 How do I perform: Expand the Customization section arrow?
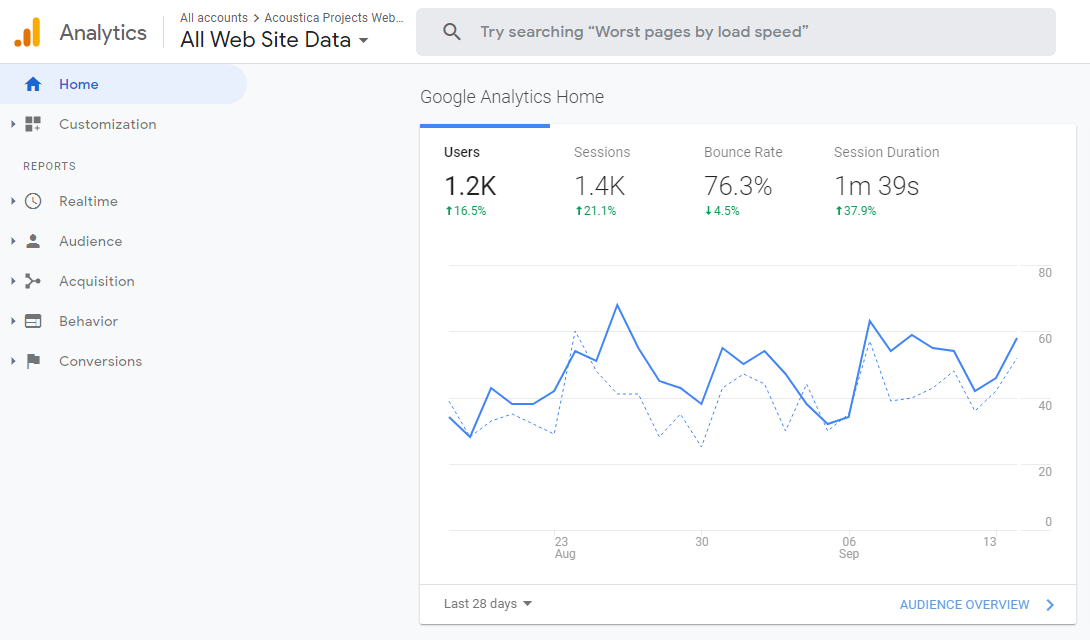[13, 125]
